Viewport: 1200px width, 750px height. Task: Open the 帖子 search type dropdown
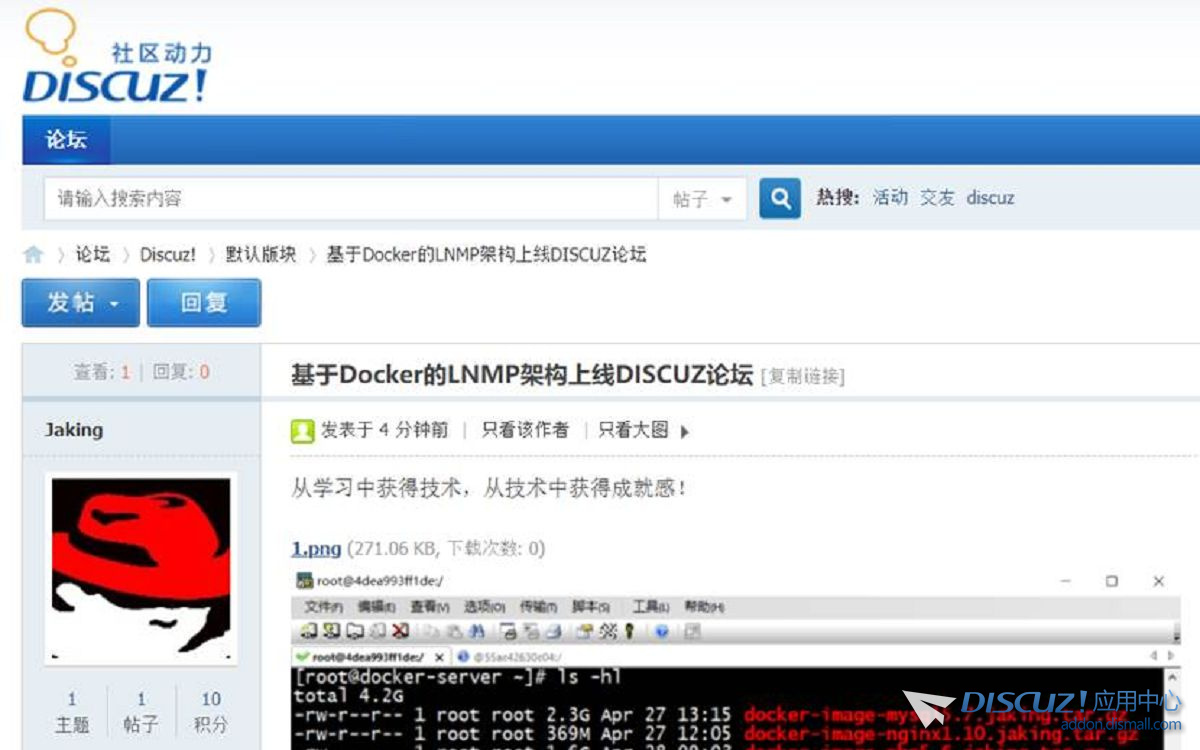pos(702,199)
